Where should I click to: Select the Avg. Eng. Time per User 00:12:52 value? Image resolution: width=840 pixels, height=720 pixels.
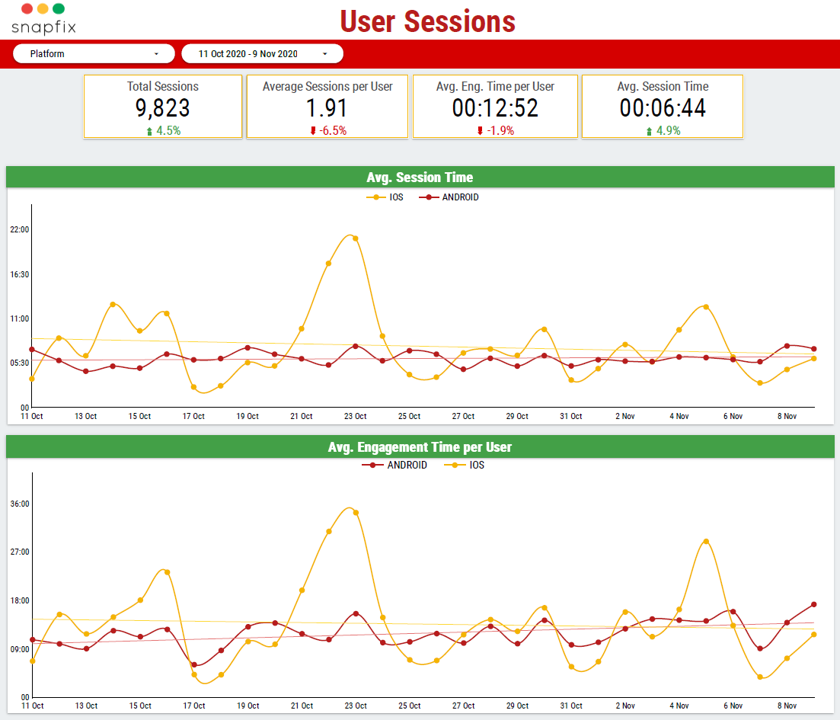(495, 108)
